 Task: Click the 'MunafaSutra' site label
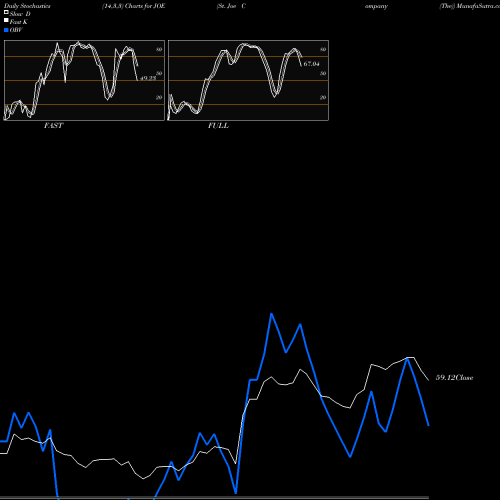(478, 6)
